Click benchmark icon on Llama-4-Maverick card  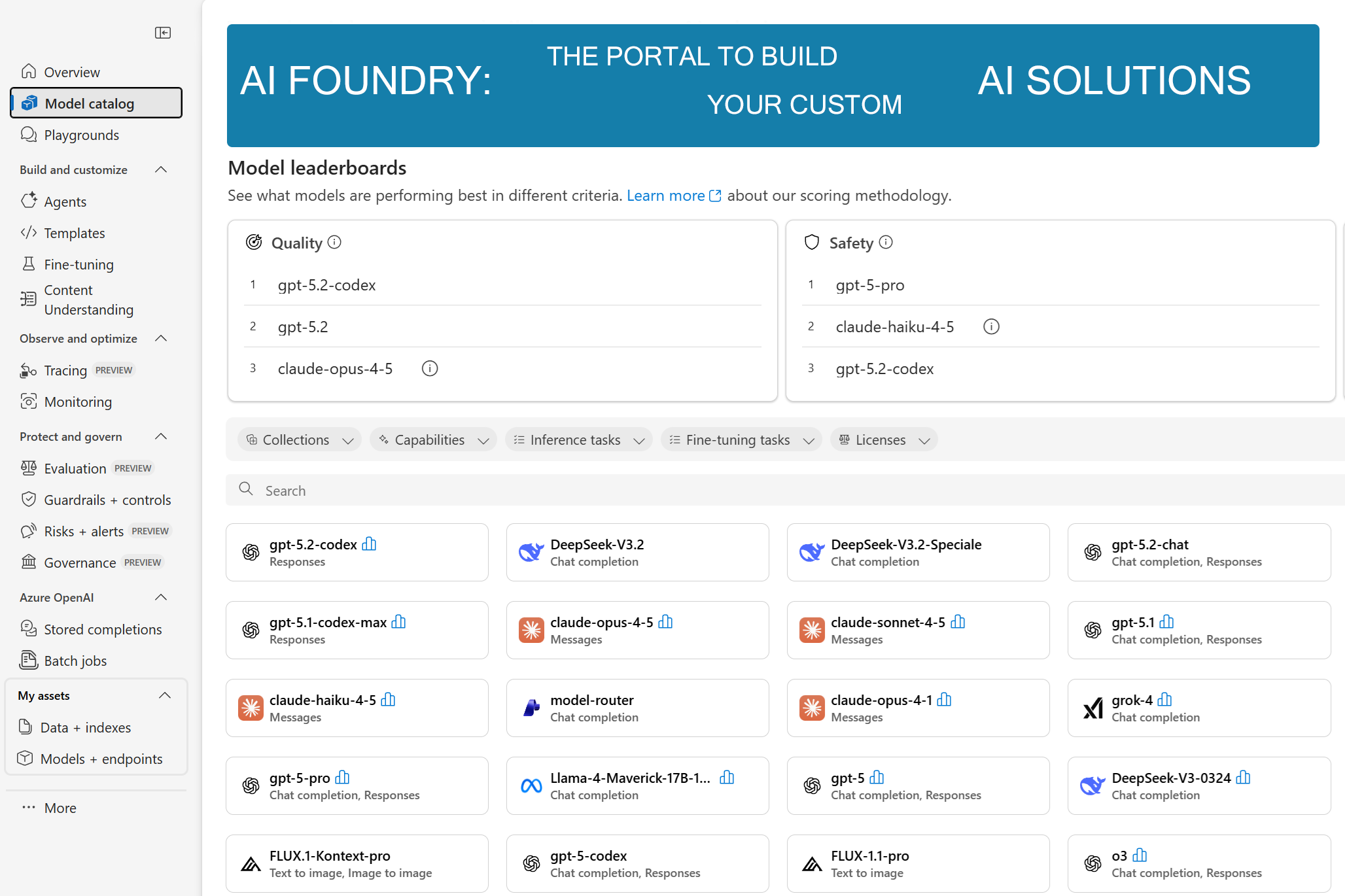727,777
